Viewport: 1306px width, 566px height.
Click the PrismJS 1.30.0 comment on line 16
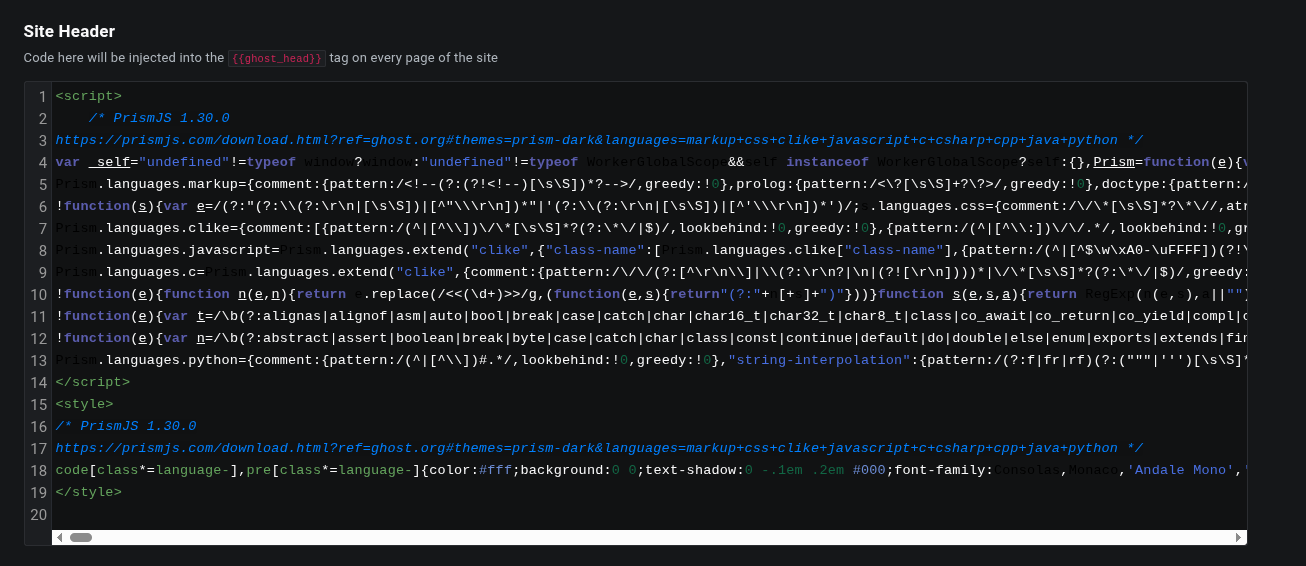pyautogui.click(x=126, y=426)
